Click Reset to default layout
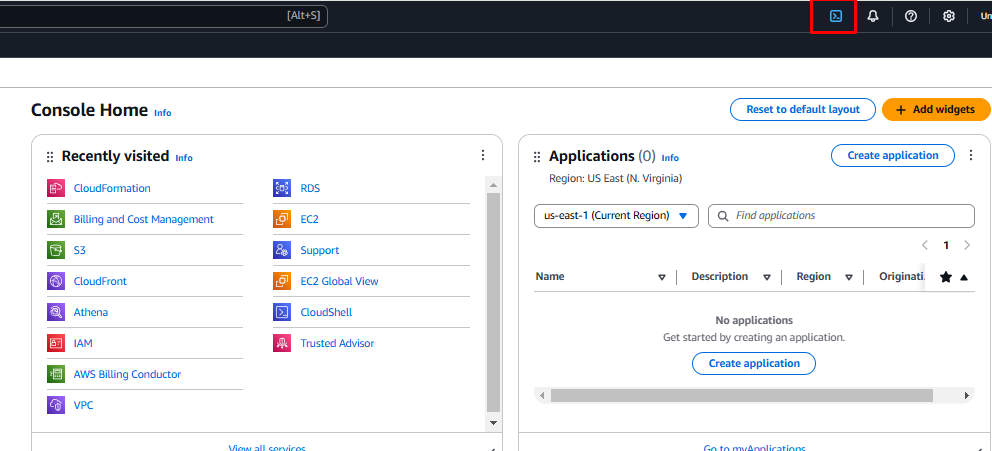Viewport: 992px width, 451px height. (x=803, y=109)
